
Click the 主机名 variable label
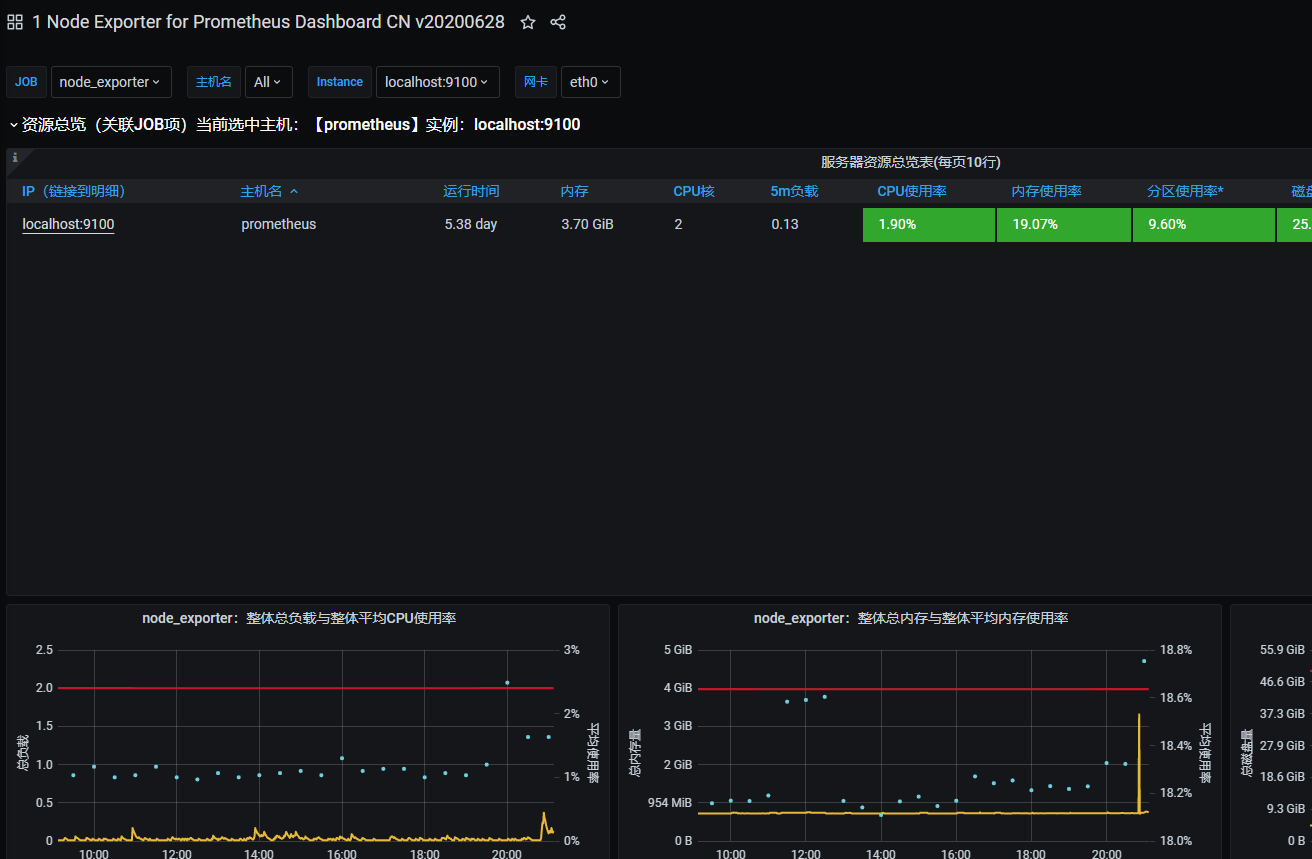pos(214,82)
